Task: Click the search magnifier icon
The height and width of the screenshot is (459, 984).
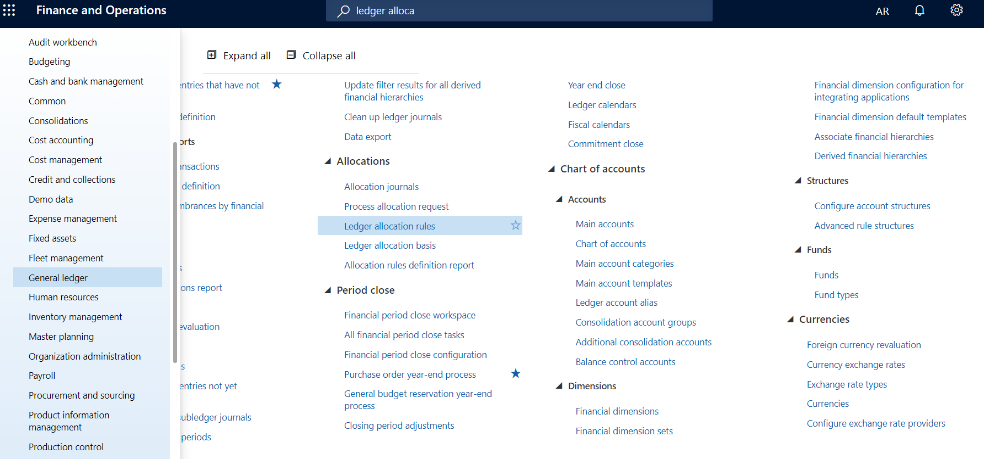Action: (345, 11)
